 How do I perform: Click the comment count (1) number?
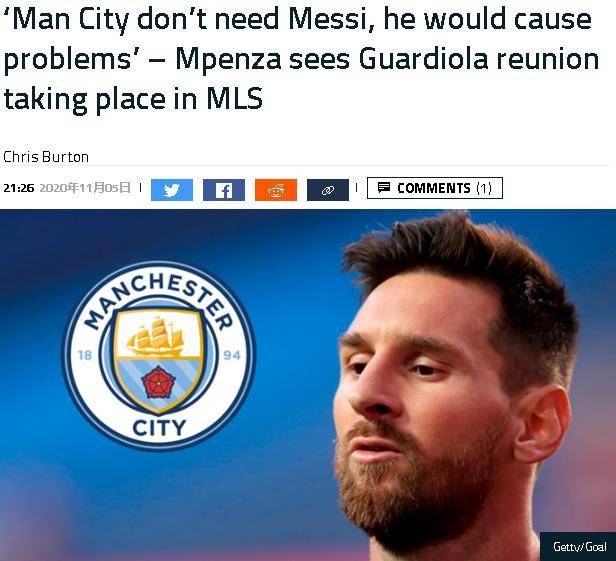coord(484,189)
